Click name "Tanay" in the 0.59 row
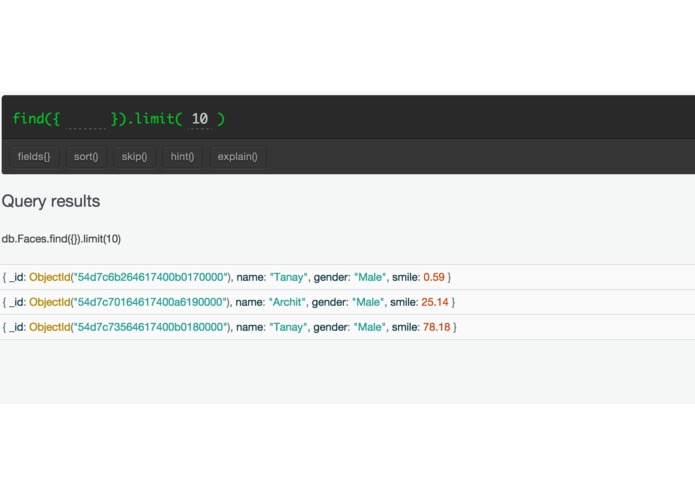The width and height of the screenshot is (695, 494). 289,277
